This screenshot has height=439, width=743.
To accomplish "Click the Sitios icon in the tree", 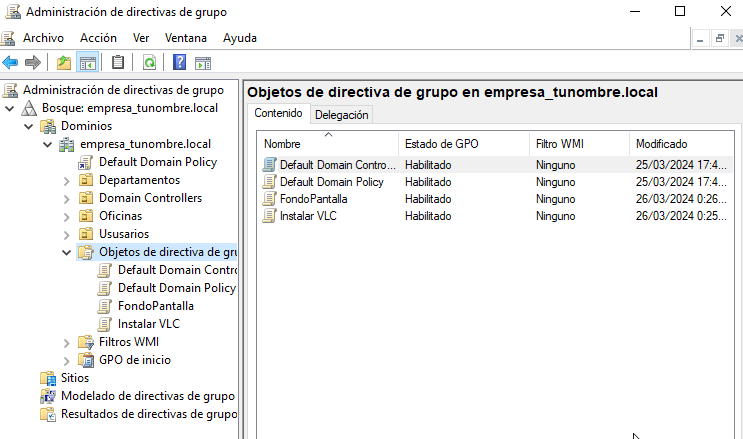I will click(x=48, y=378).
